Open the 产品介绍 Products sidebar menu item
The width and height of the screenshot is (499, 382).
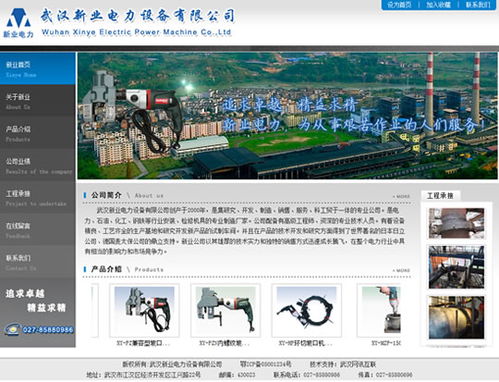pyautogui.click(x=38, y=133)
